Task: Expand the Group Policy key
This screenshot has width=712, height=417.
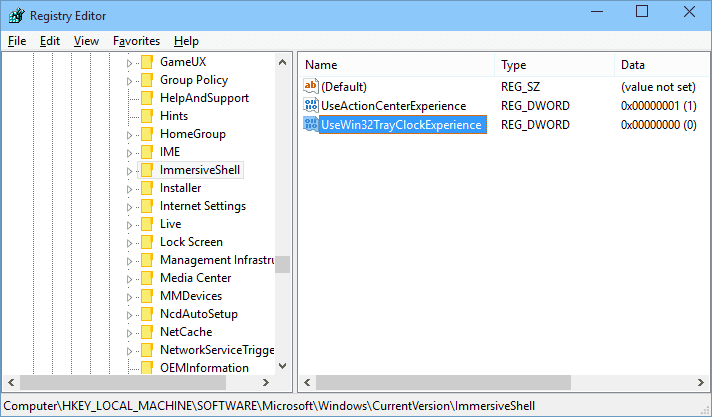Action: 129,81
